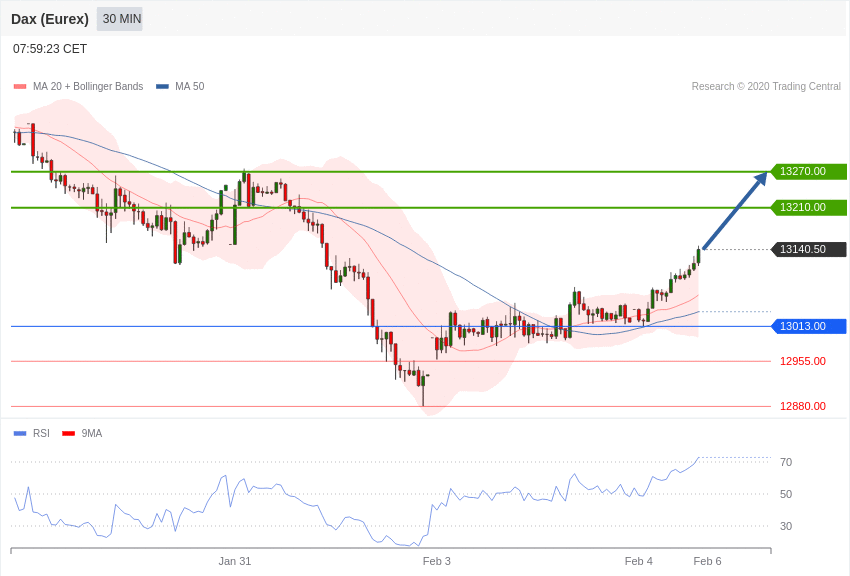Click the 12880.00 red support label
The image size is (850, 576).
point(803,406)
